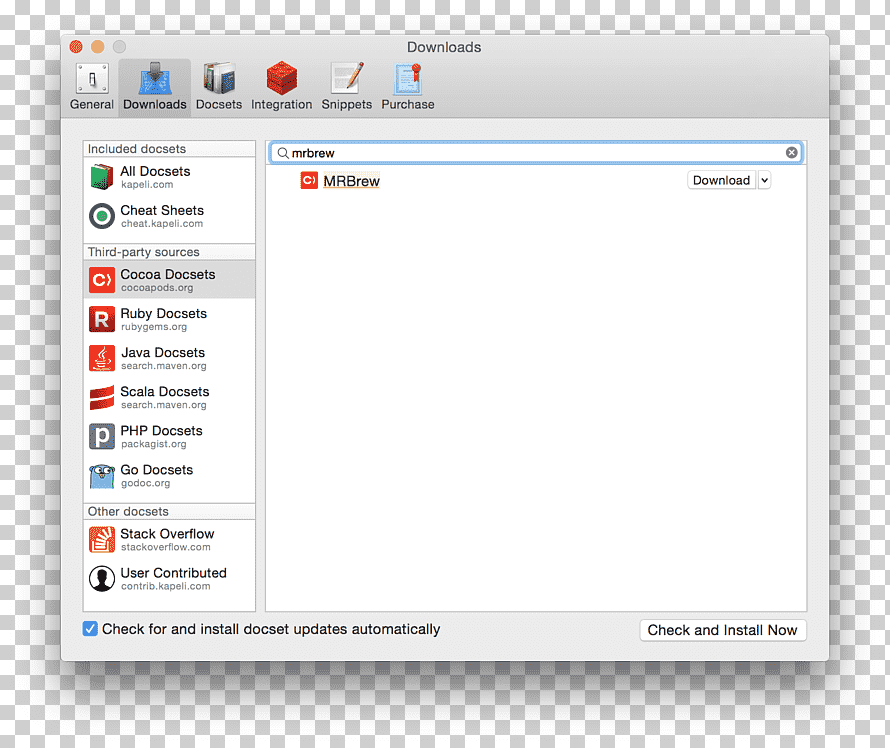
Task: Select the Cocoa Docsets source
Action: 169,280
